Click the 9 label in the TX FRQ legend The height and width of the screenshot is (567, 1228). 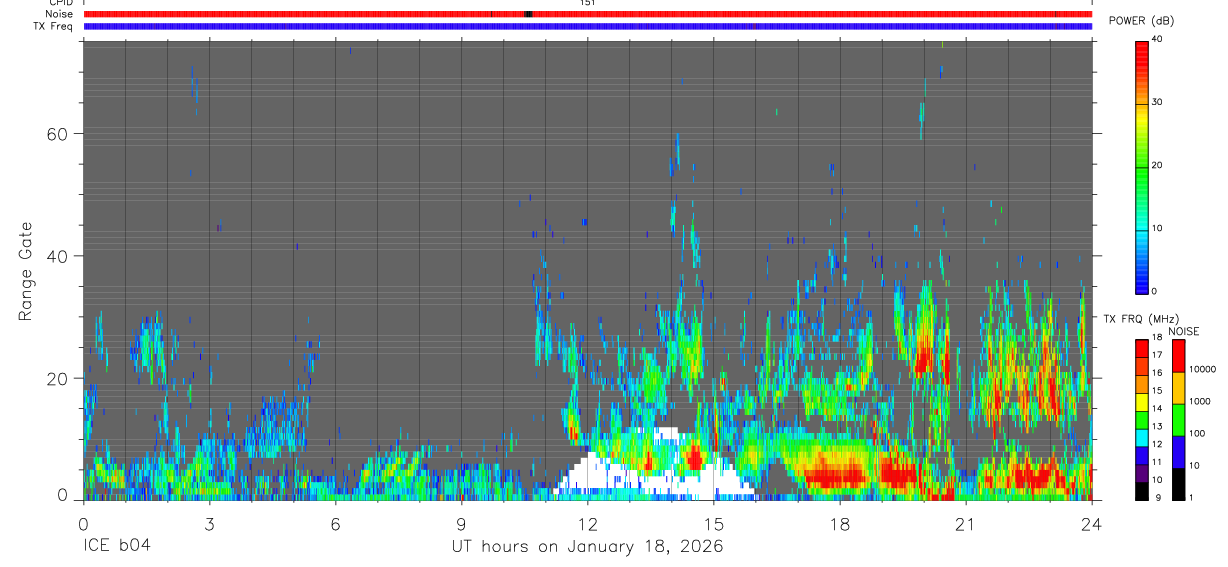click(x=1156, y=497)
